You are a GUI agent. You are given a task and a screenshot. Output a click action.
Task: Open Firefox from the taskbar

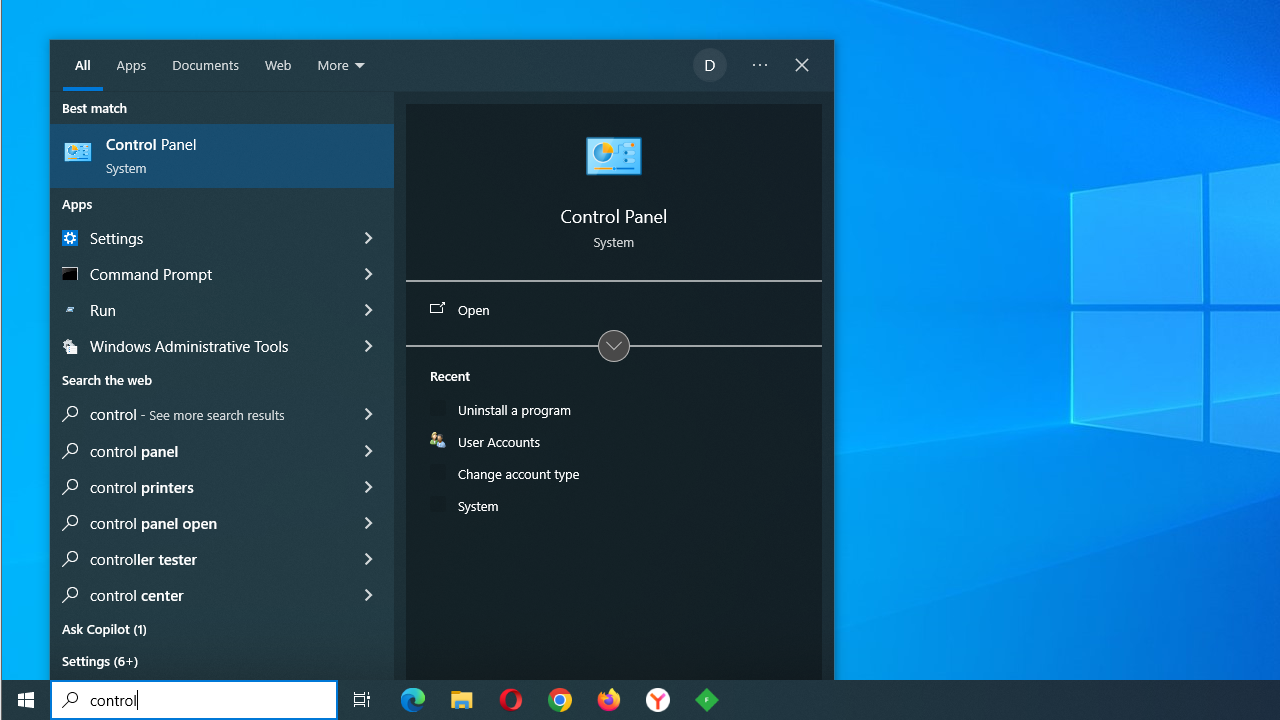pyautogui.click(x=609, y=700)
